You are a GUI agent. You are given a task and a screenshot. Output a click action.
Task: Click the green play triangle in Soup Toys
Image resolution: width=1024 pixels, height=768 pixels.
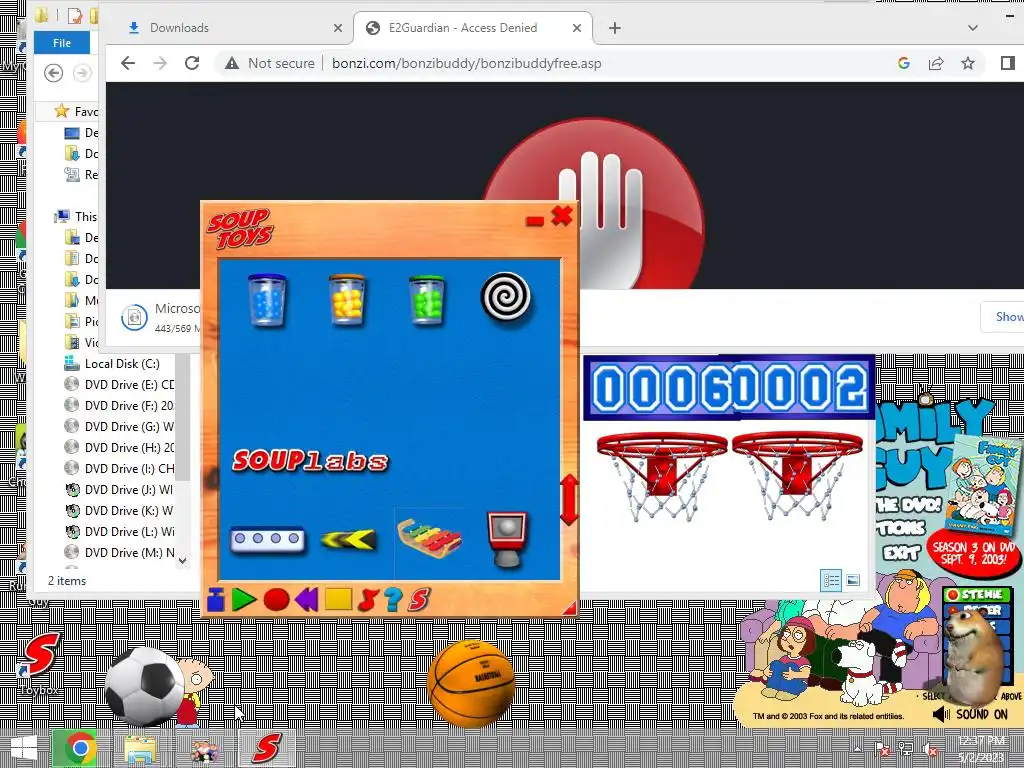coord(244,600)
